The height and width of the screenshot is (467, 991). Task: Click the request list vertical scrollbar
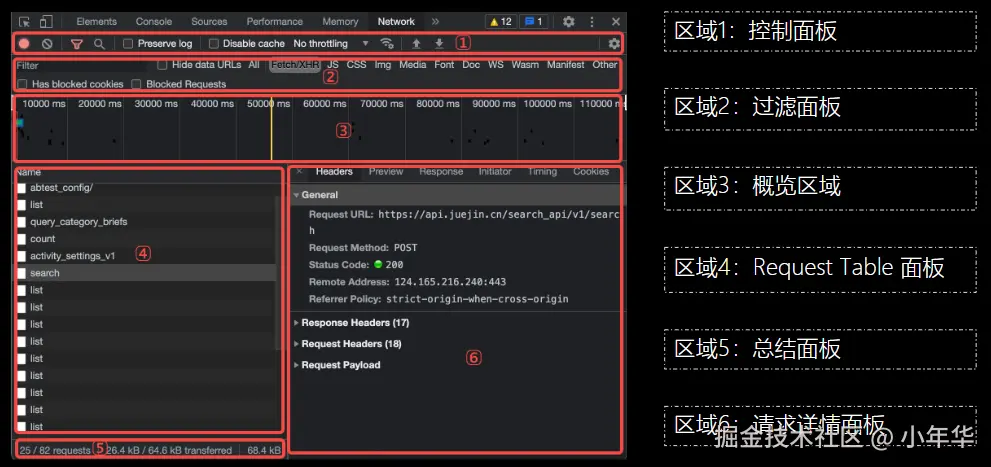279,273
